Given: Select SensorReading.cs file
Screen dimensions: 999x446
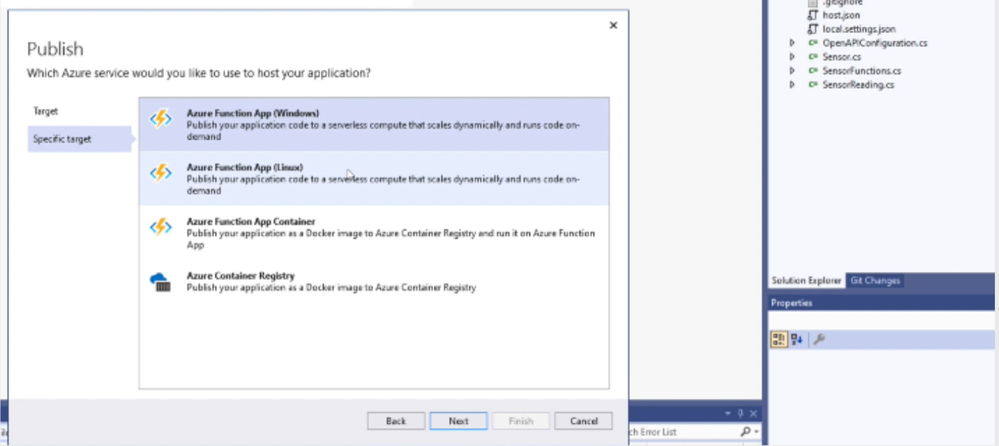Looking at the screenshot, I should point(858,85).
